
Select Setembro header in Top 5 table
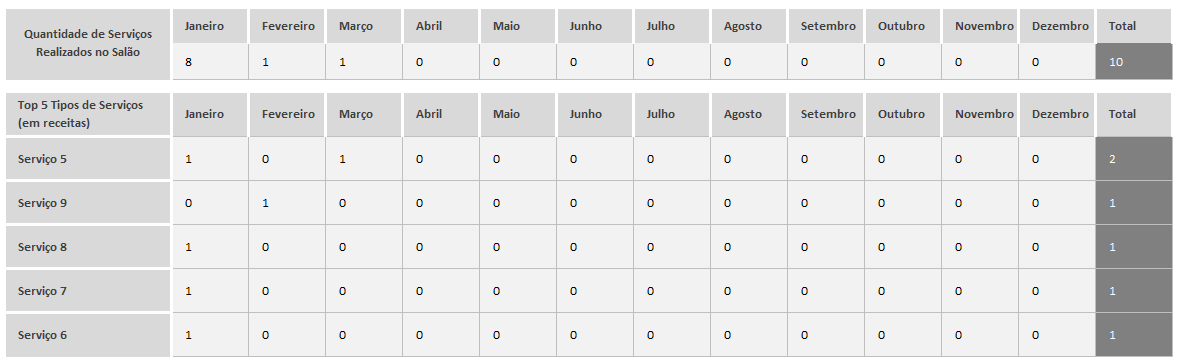point(826,114)
